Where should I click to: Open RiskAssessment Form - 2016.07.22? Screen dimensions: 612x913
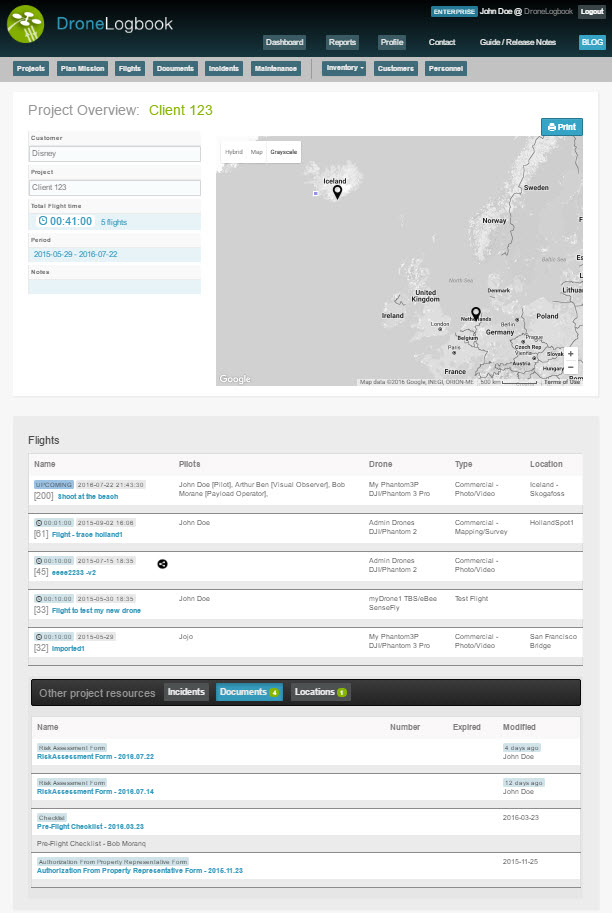pyautogui.click(x=95, y=757)
